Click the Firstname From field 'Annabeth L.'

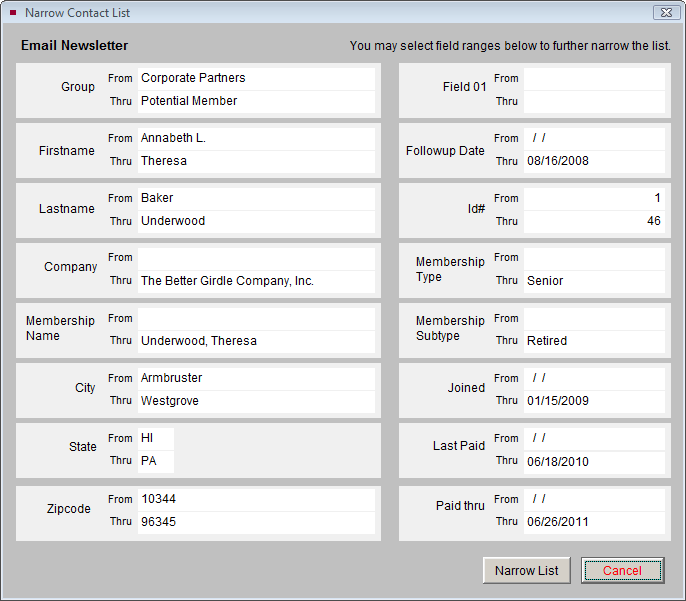point(255,138)
